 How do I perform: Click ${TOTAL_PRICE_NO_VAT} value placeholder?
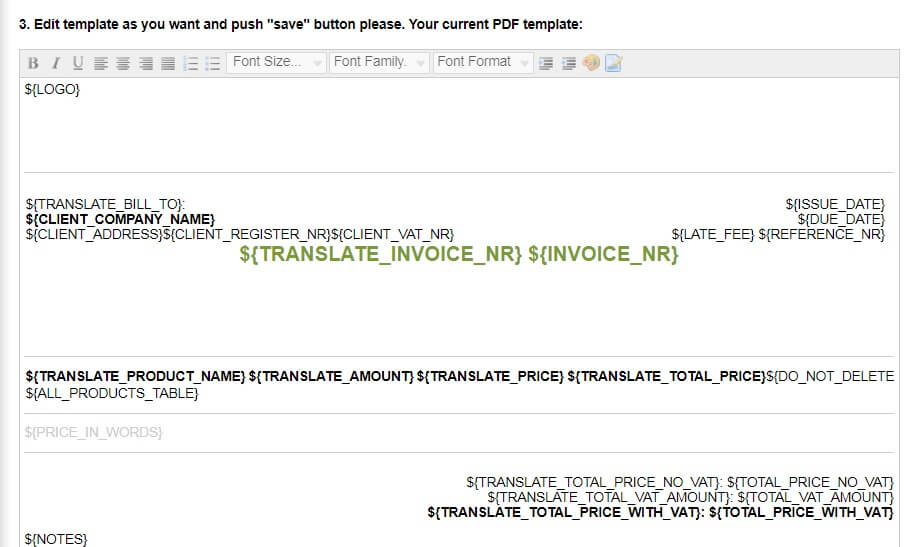coord(810,482)
